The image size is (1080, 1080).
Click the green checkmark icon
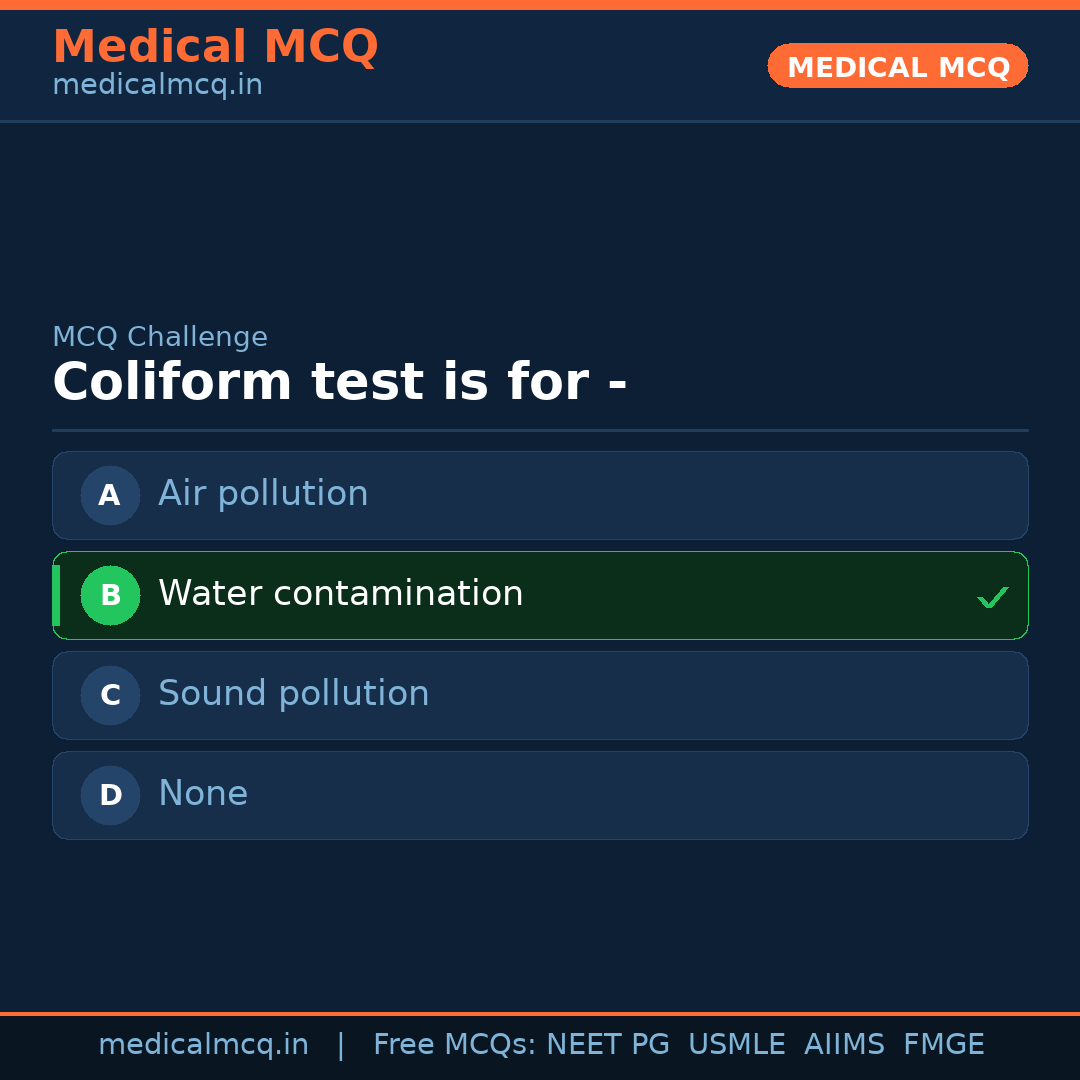coord(992,598)
